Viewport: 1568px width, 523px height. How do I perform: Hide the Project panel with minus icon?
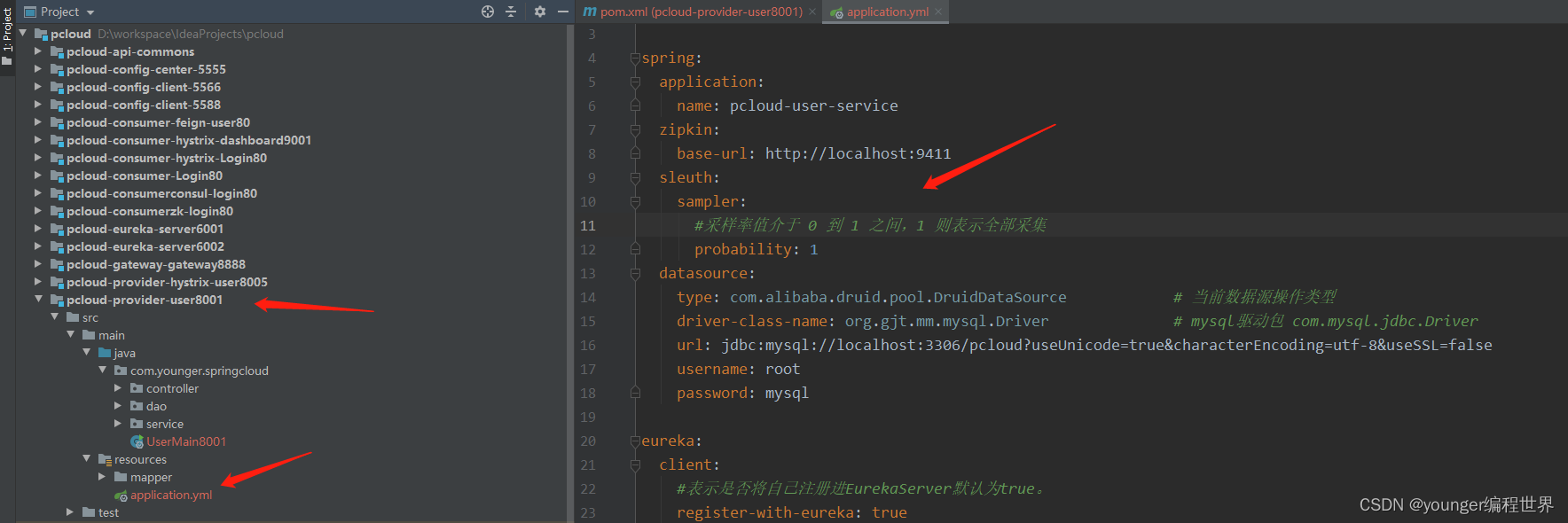tap(562, 12)
